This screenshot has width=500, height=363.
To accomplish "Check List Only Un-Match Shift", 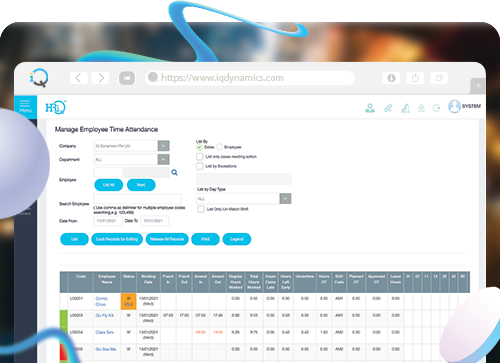I will click(201, 209).
